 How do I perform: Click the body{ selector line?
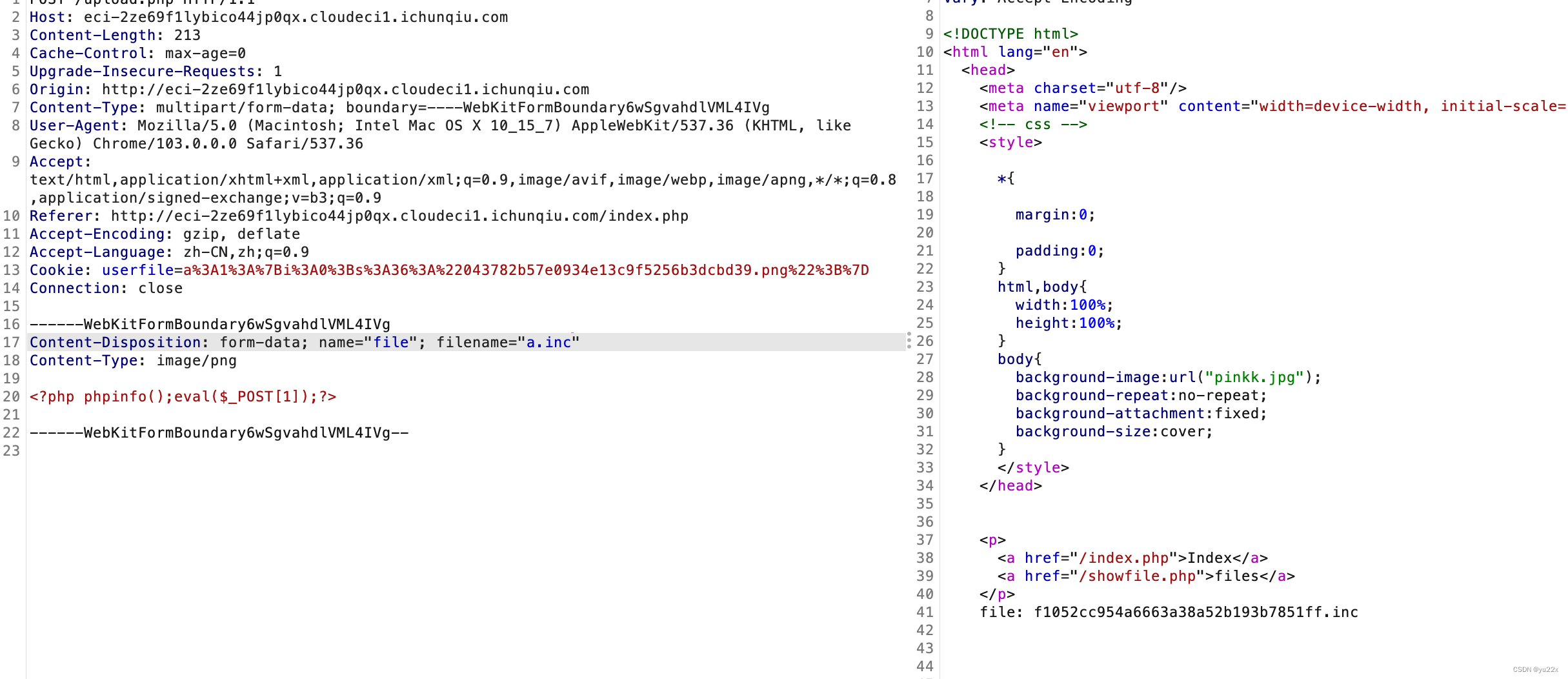(1020, 360)
